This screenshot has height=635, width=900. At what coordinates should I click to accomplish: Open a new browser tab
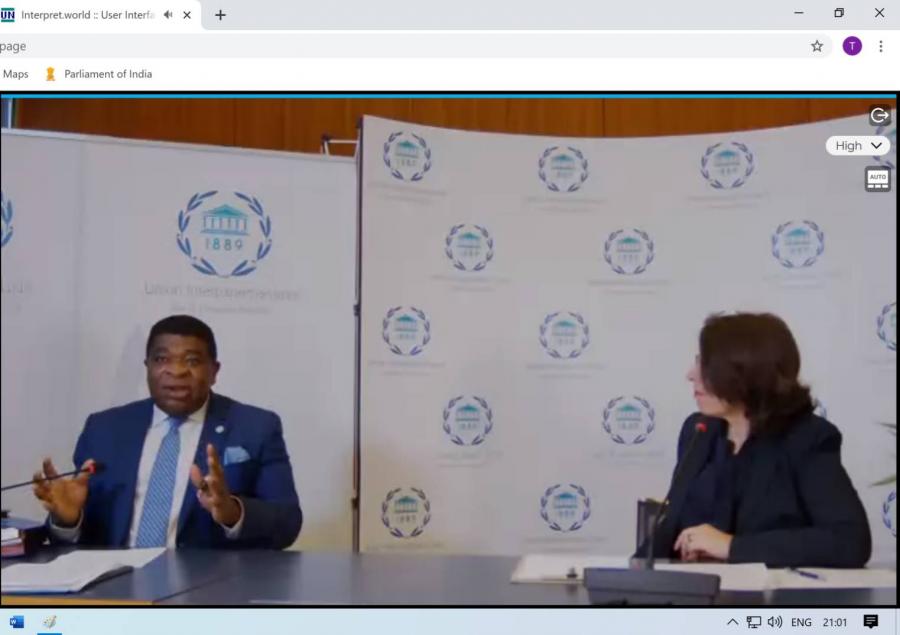click(220, 15)
